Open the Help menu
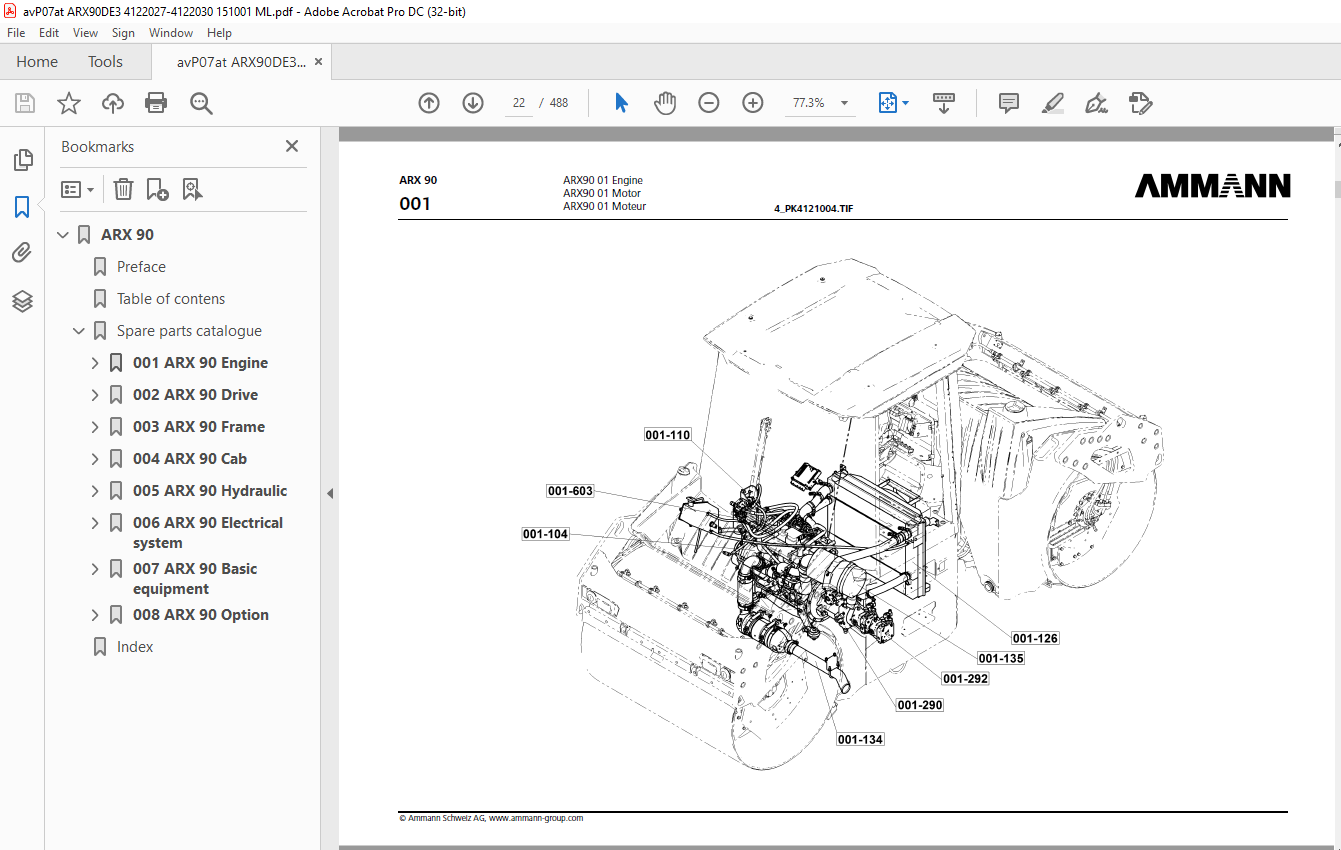Viewport: 1341px width, 850px height. tap(219, 33)
